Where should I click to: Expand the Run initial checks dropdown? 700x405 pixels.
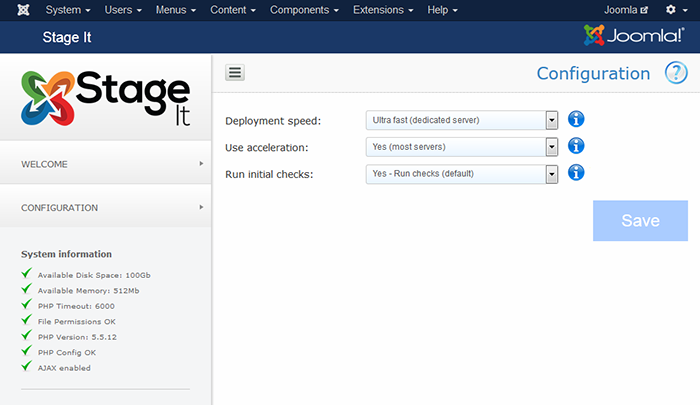pos(462,174)
